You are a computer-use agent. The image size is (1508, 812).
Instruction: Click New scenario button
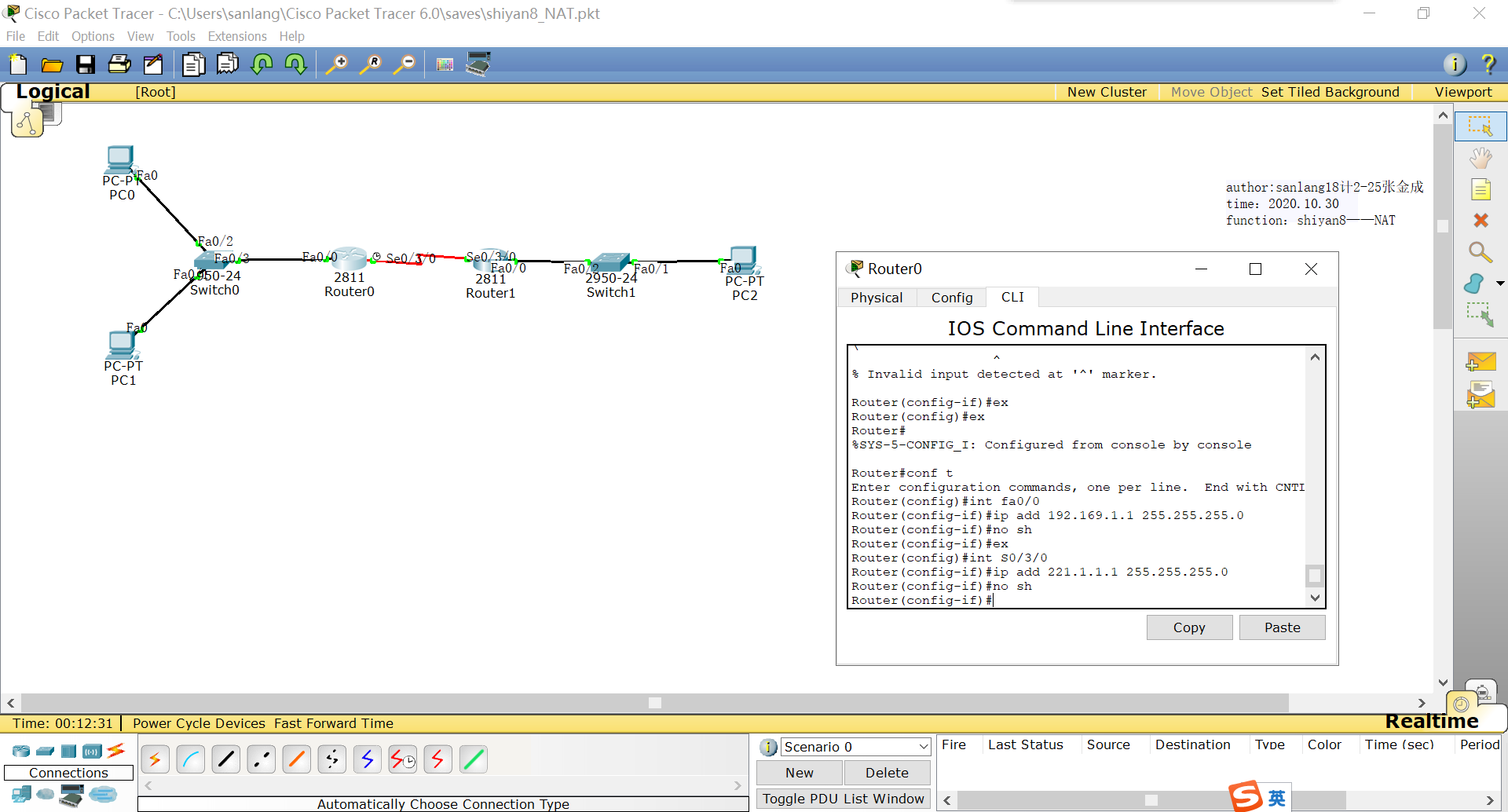click(800, 773)
